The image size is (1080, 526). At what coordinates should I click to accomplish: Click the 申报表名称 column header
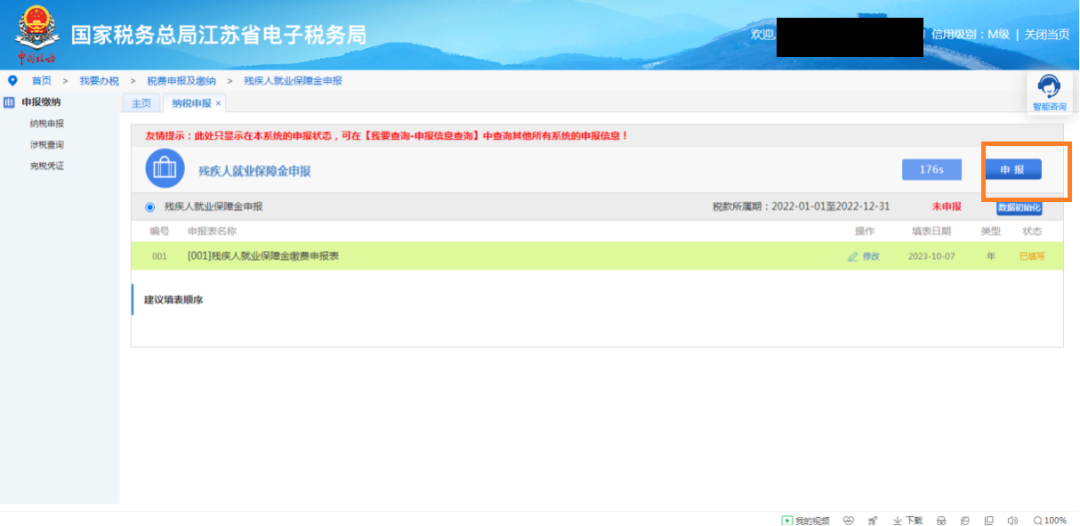[212, 231]
